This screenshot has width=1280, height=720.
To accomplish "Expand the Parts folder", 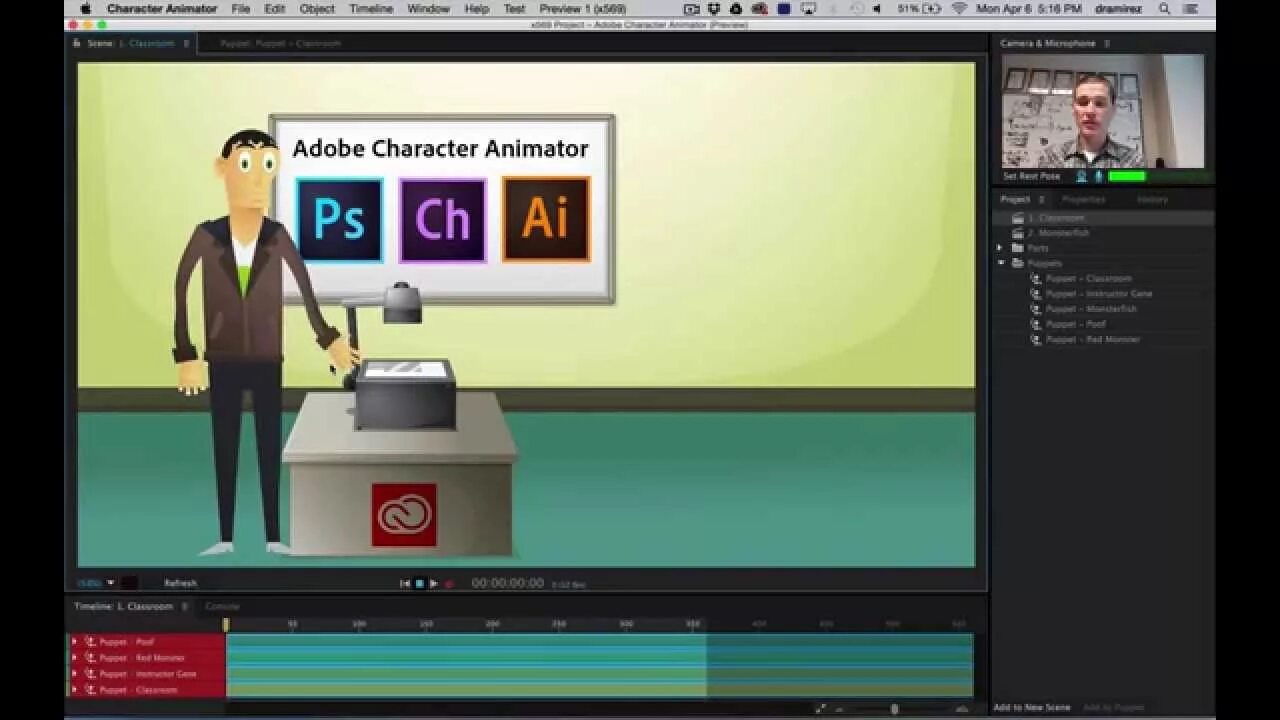I will coord(1000,248).
